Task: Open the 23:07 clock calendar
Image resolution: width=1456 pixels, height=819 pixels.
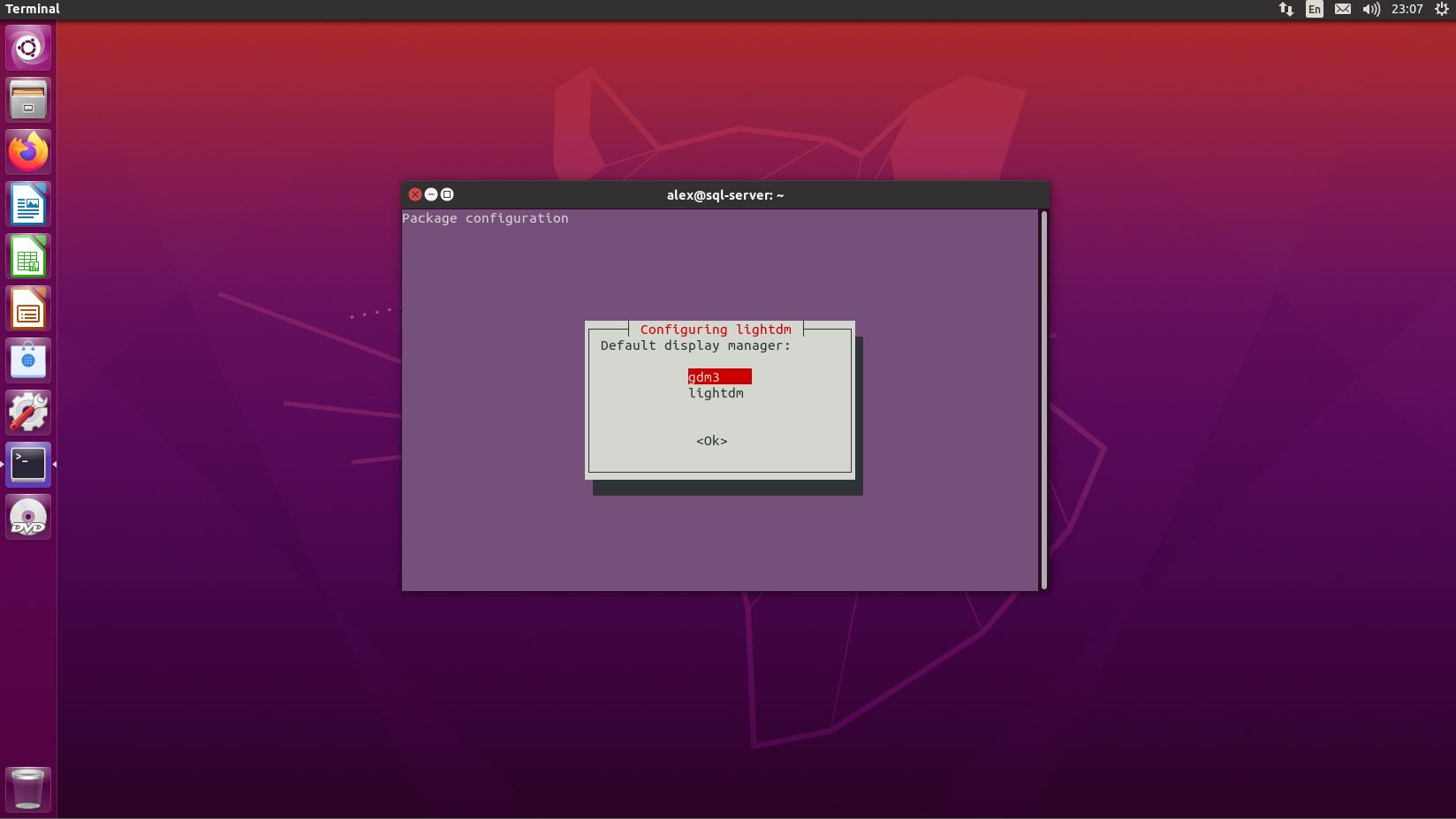Action: coord(1407,10)
